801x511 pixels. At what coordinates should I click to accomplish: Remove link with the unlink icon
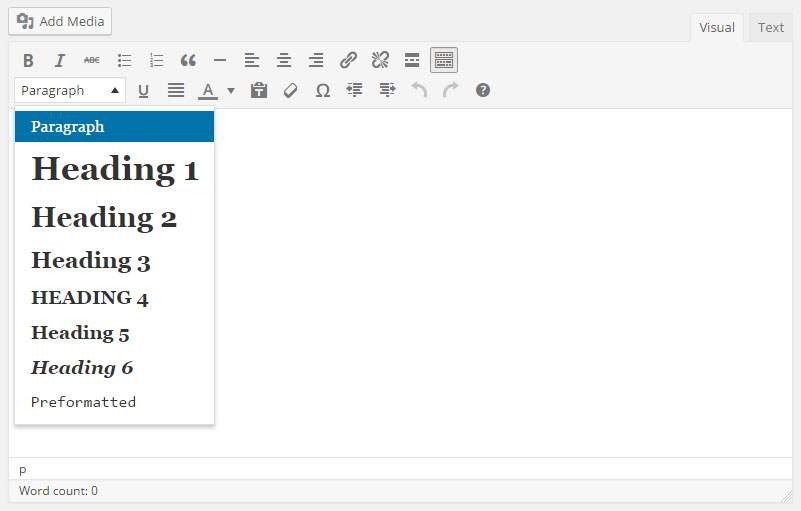(380, 60)
